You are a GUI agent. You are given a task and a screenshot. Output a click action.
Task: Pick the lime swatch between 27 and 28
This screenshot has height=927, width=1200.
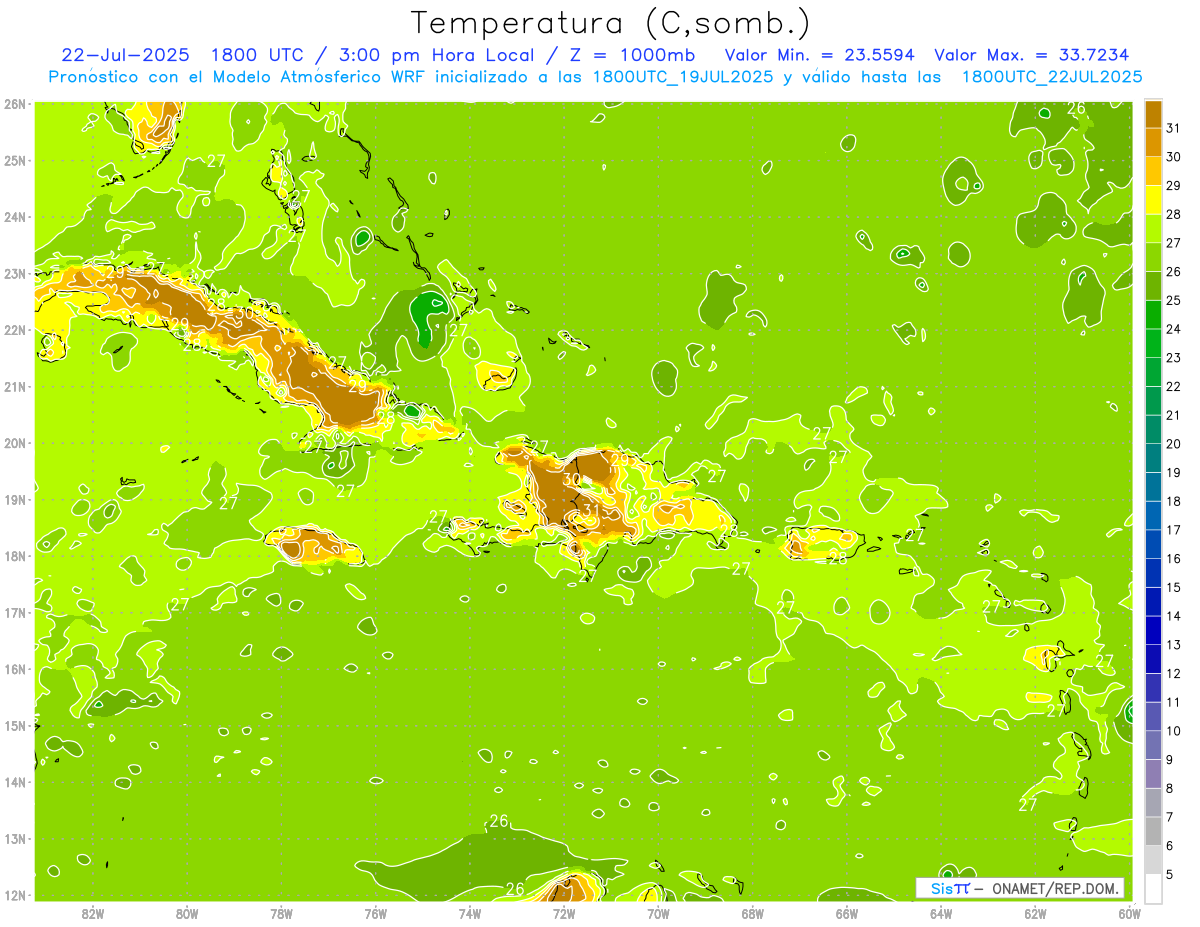[1154, 228]
